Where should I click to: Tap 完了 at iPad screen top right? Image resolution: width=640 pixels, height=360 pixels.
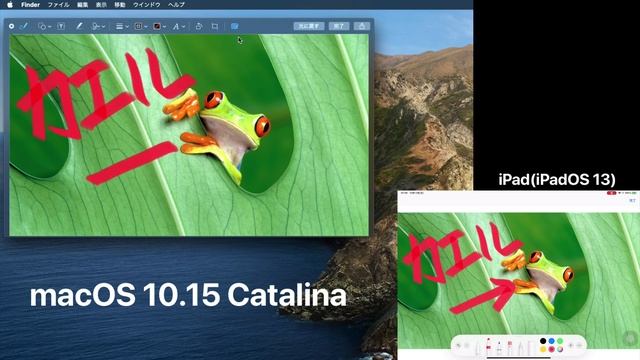[x=632, y=201]
